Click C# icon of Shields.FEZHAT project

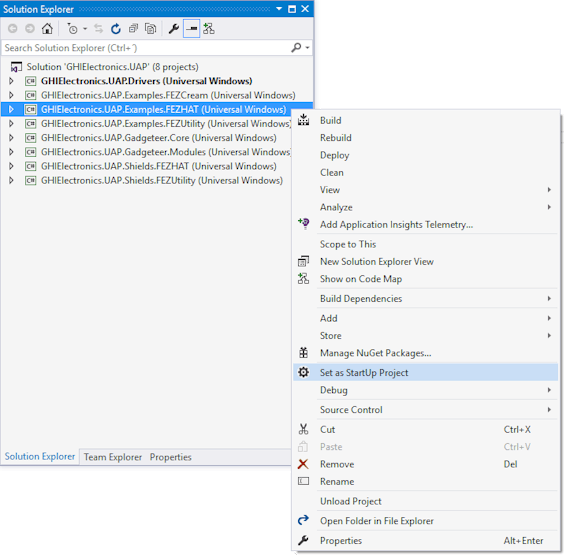click(x=31, y=166)
